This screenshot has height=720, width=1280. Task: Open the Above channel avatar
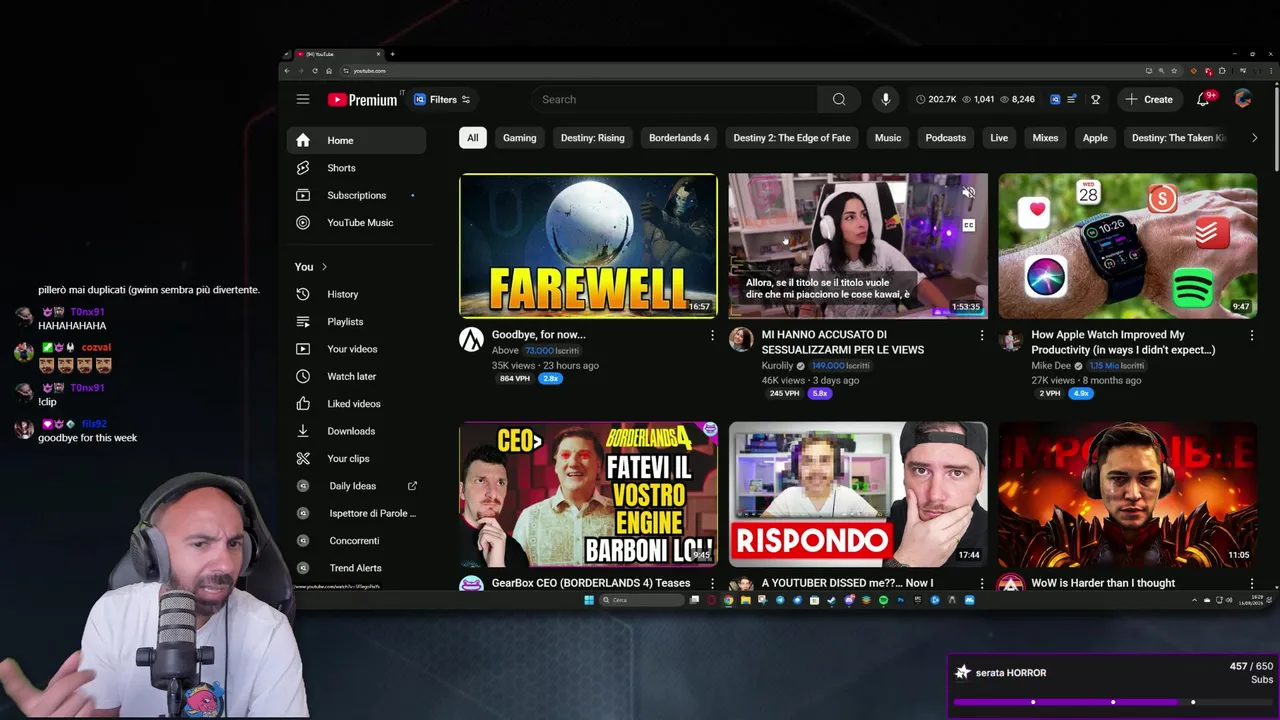coord(471,339)
